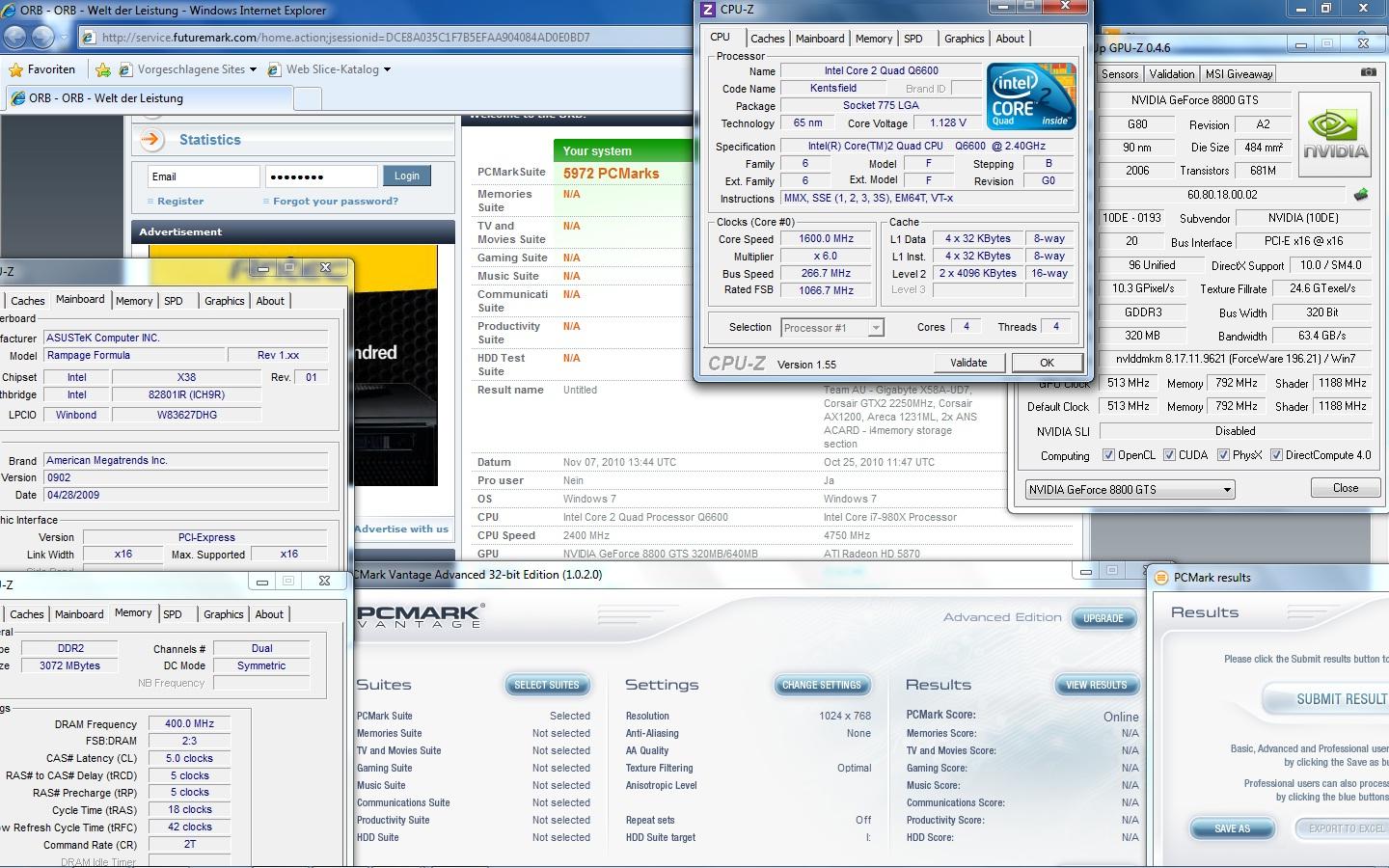Screen dimensions: 1389x868
Task: Click the Web Slice-Katalog icon
Action: (x=274, y=69)
